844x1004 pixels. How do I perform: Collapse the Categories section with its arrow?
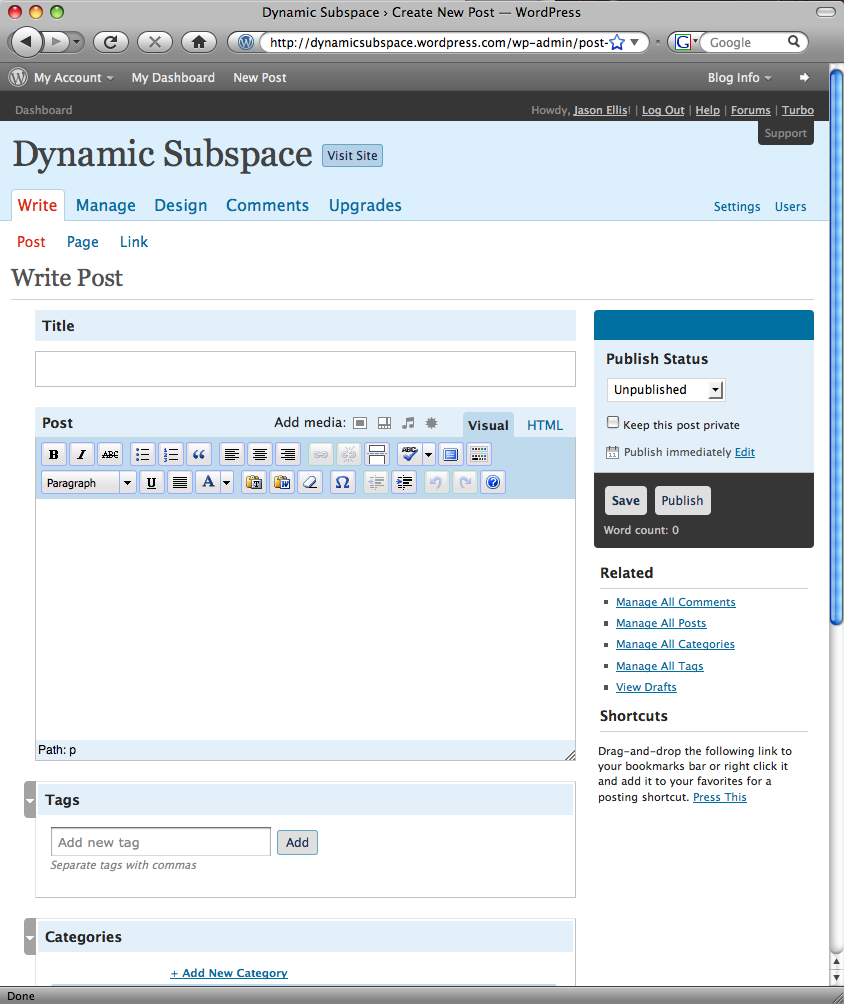click(30, 937)
